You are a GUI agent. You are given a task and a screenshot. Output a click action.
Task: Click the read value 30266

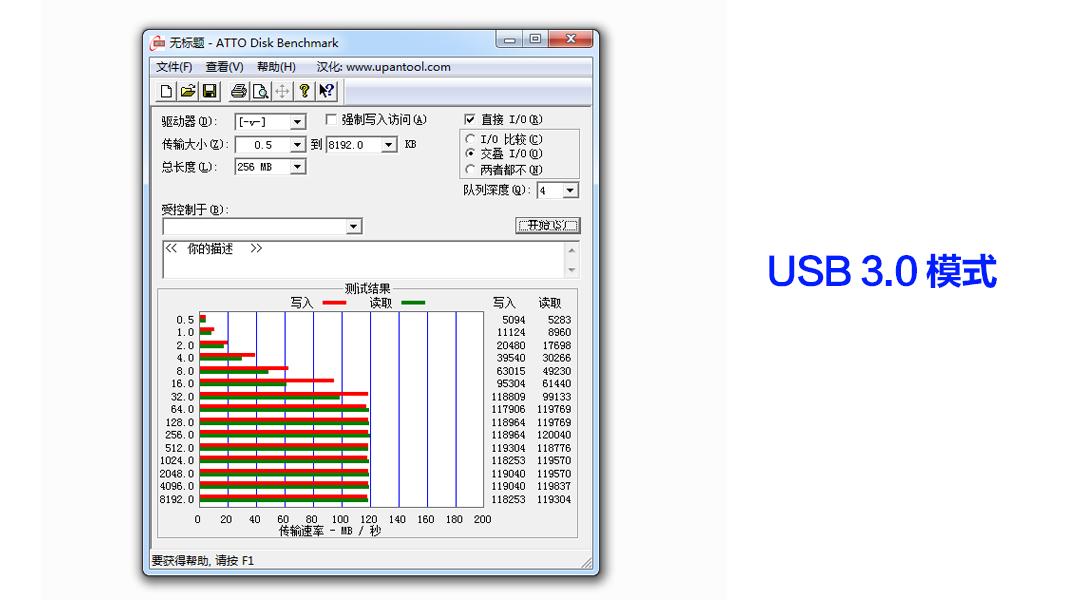click(557, 358)
